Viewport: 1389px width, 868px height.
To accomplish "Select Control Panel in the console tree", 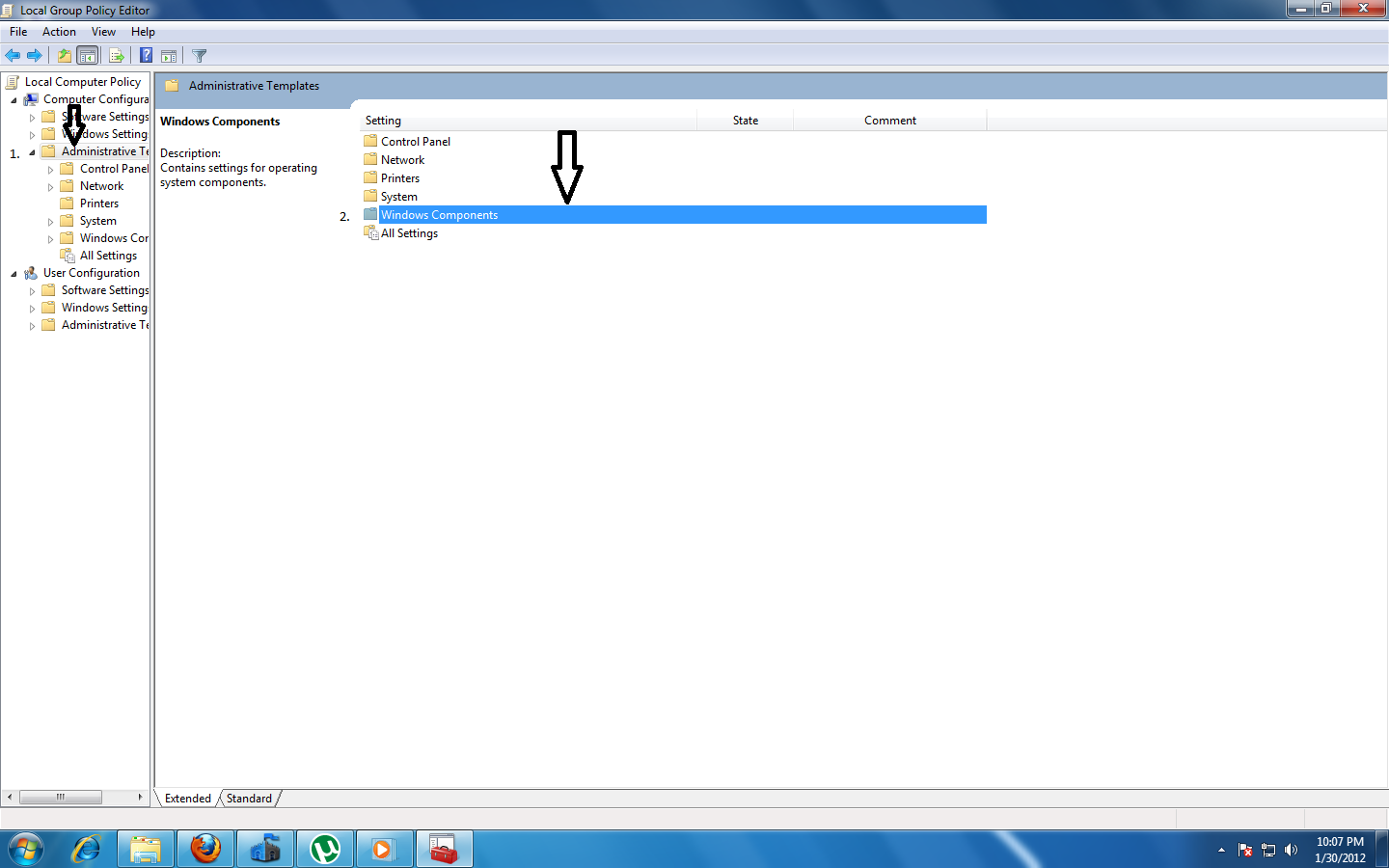I will click(x=114, y=169).
